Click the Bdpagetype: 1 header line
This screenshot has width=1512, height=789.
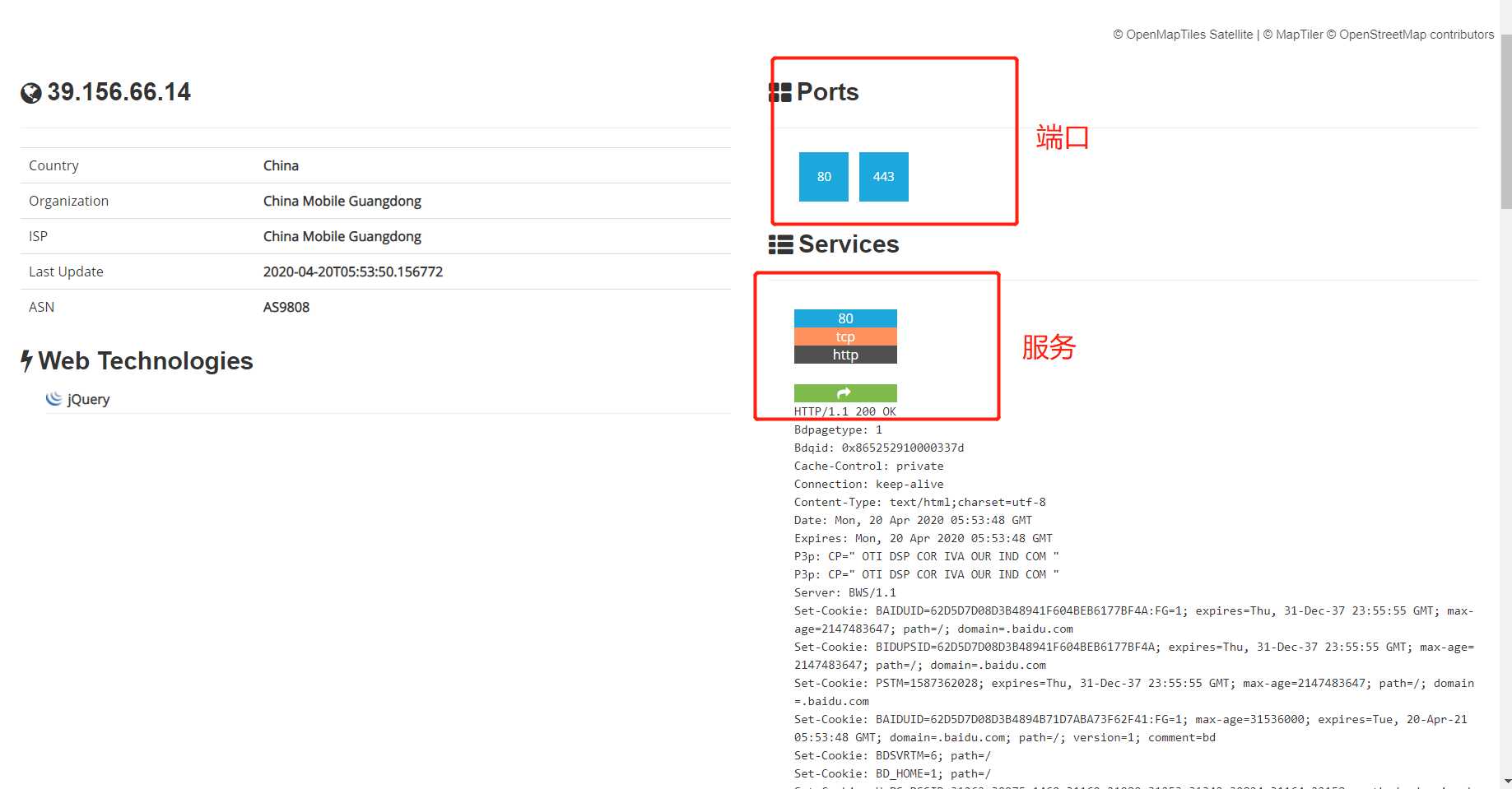pos(838,429)
